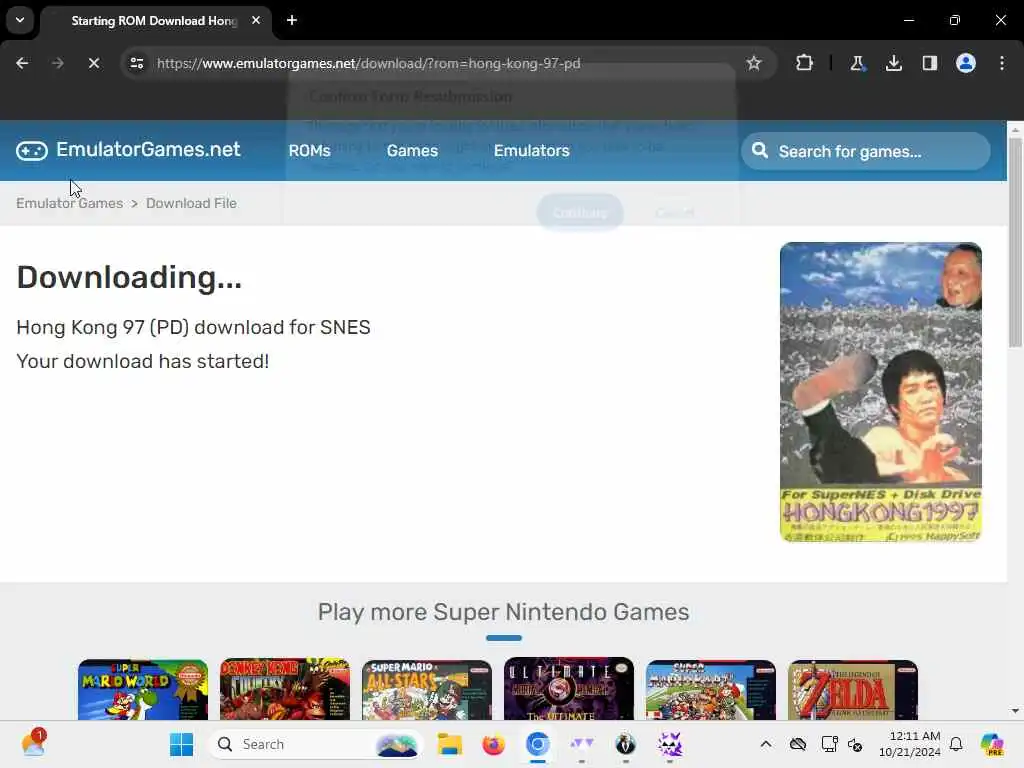
Task: Open the clock showing 12:11 AM
Action: click(909, 744)
